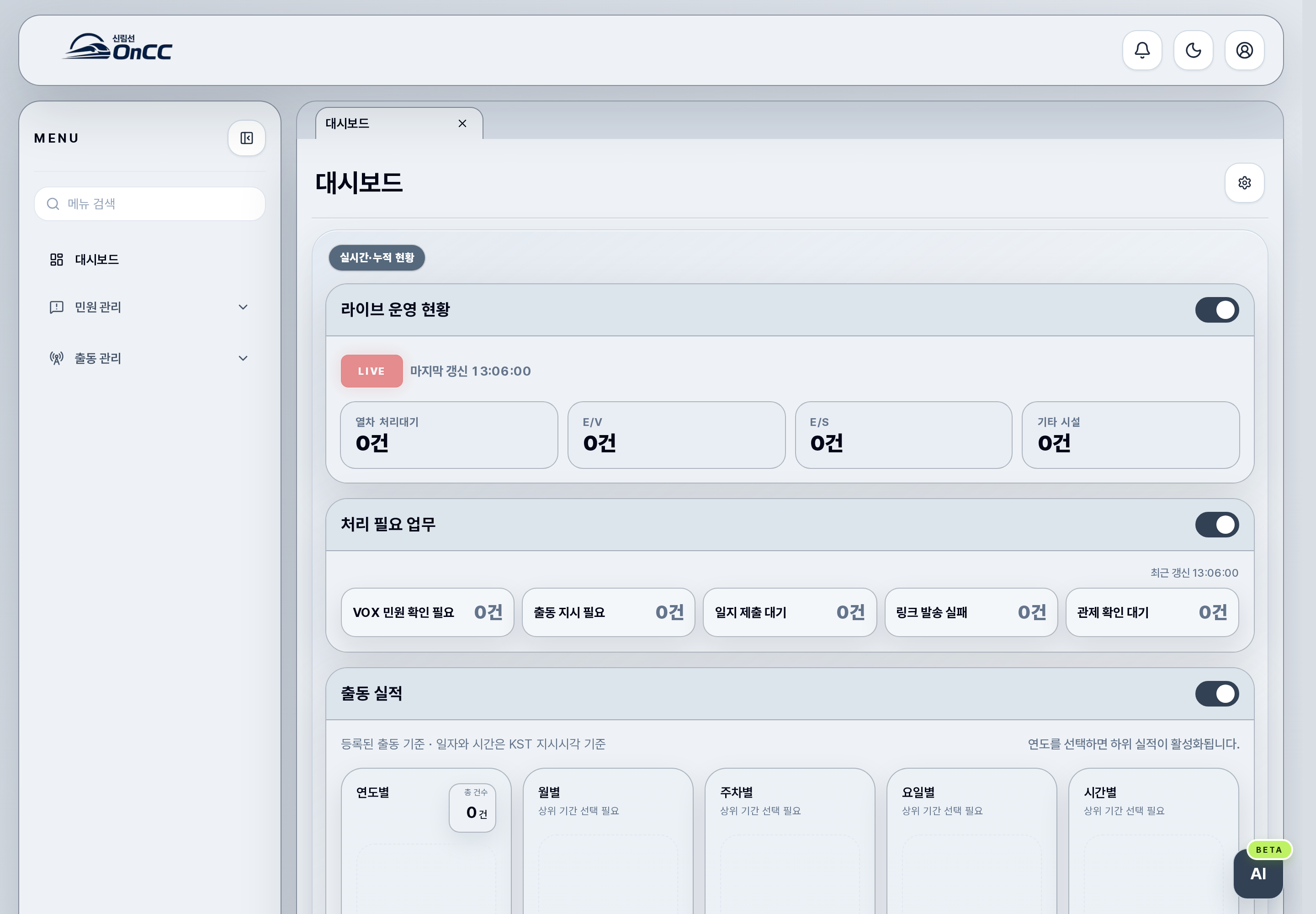
Task: Select the 요일별 chart card
Action: coord(972,841)
